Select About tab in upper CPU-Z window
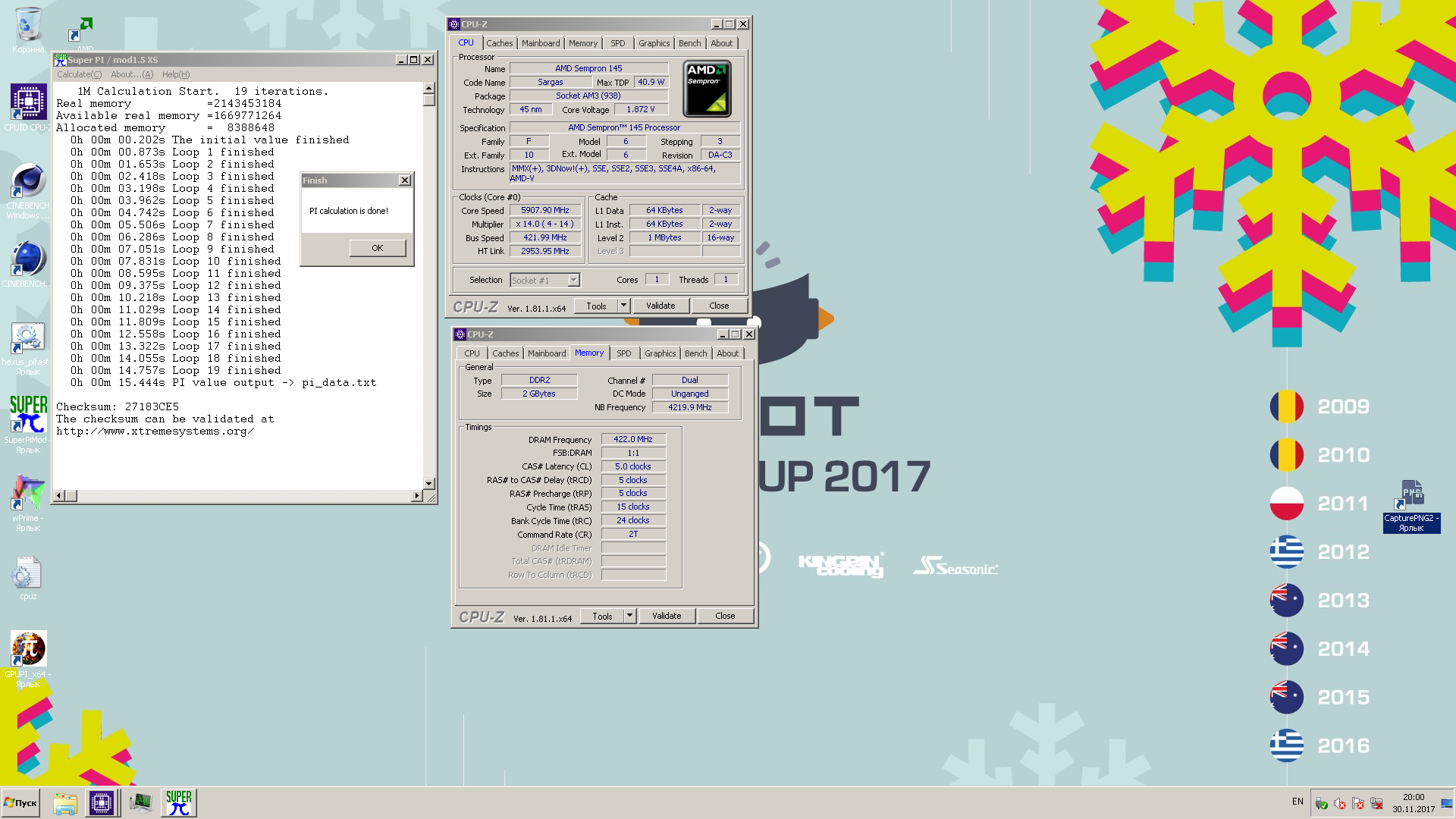1456x819 pixels. [x=722, y=43]
